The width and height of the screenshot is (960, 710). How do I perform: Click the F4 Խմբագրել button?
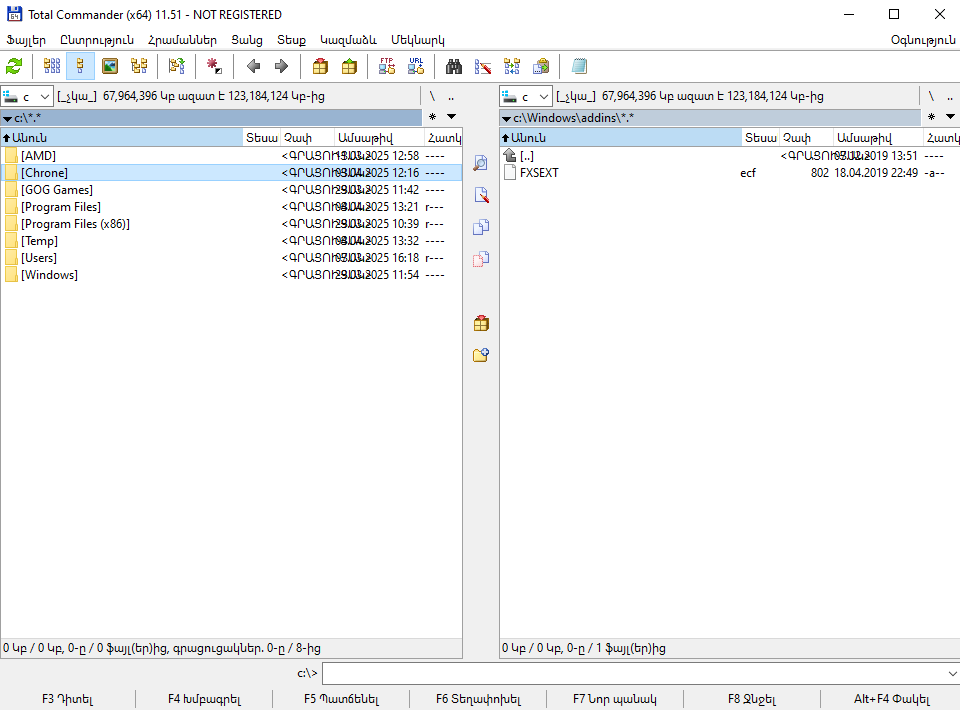click(x=204, y=699)
